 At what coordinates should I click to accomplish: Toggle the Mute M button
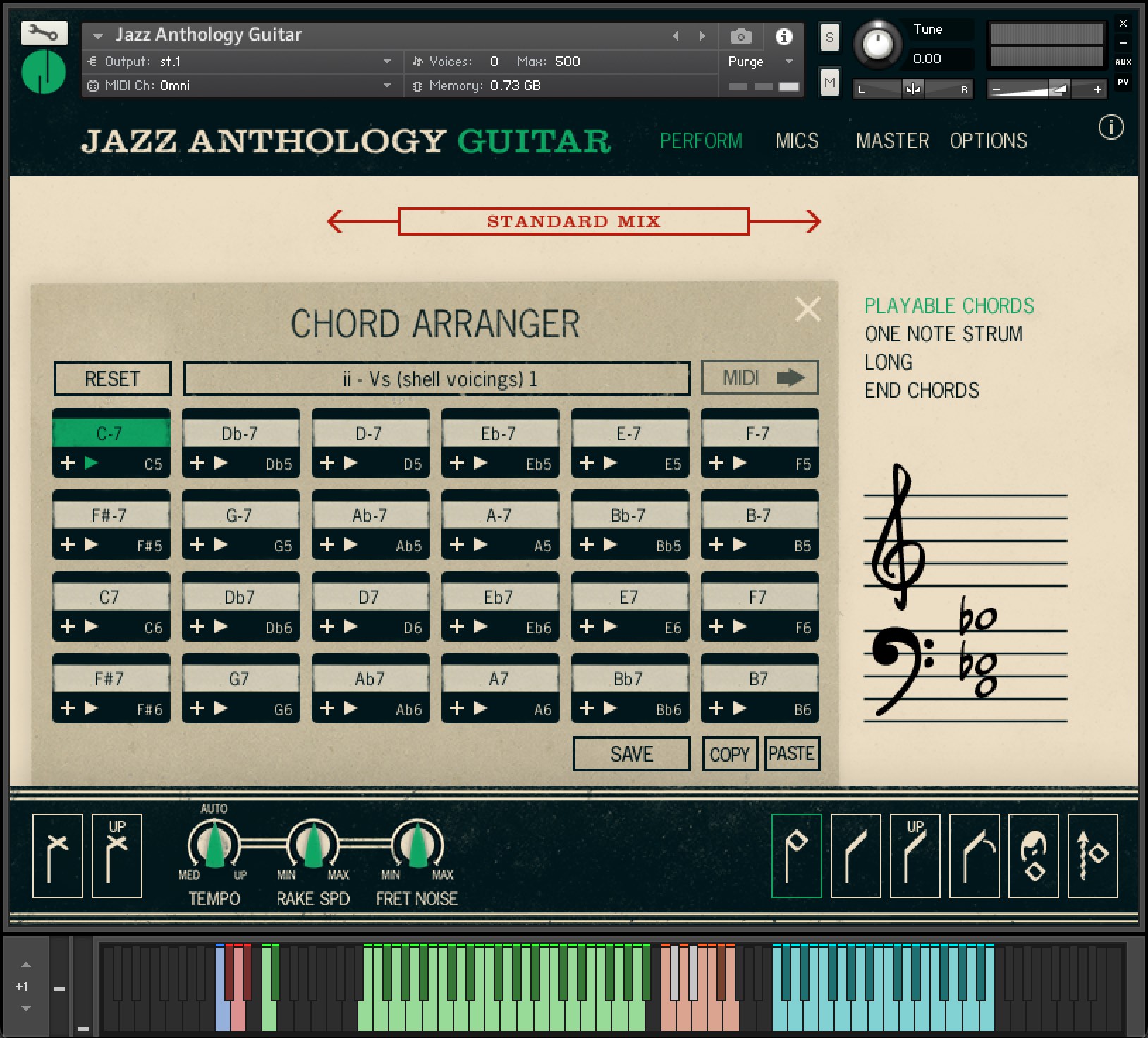point(829,83)
